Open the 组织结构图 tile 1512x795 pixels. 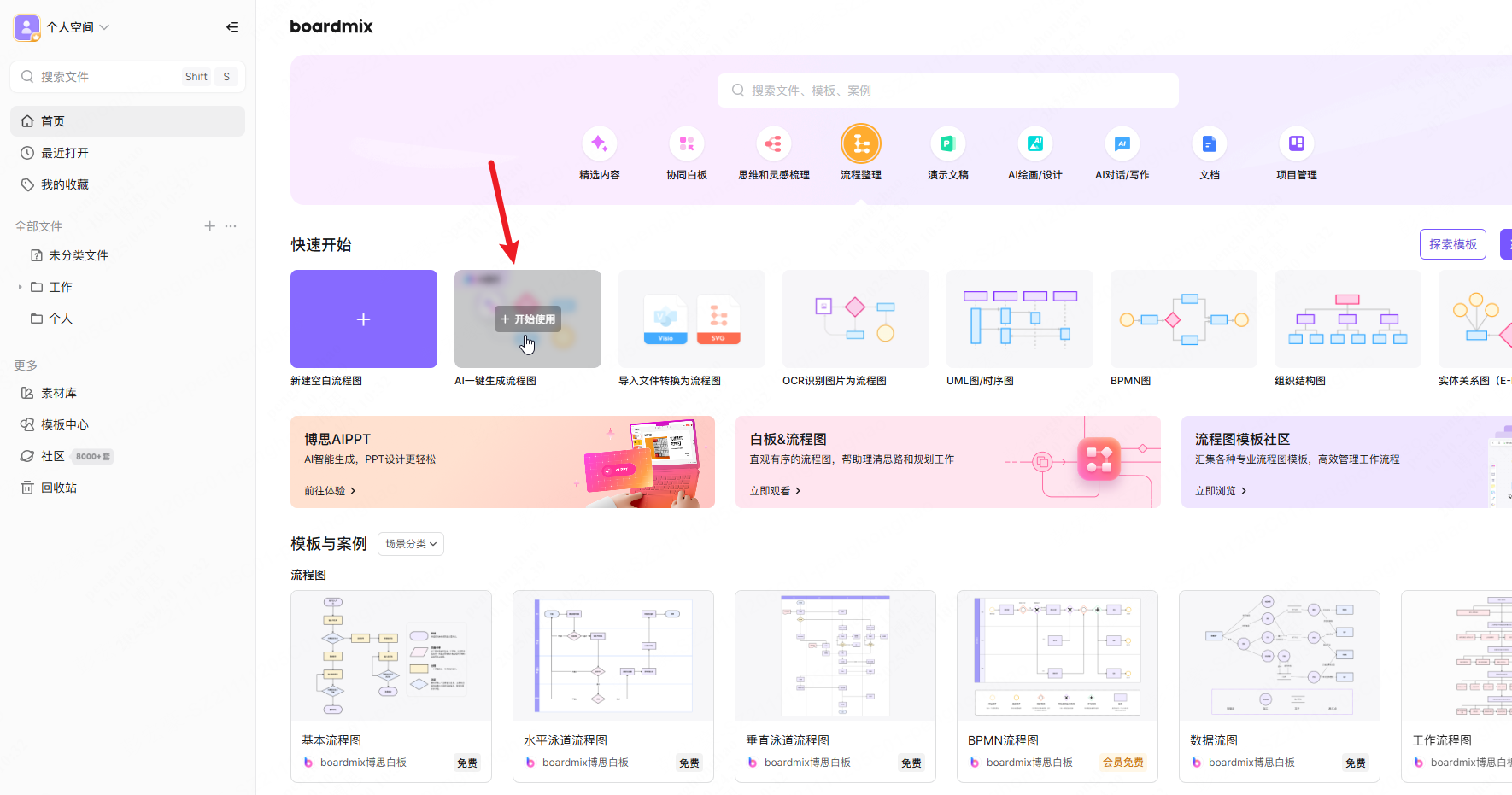pyautogui.click(x=1348, y=319)
